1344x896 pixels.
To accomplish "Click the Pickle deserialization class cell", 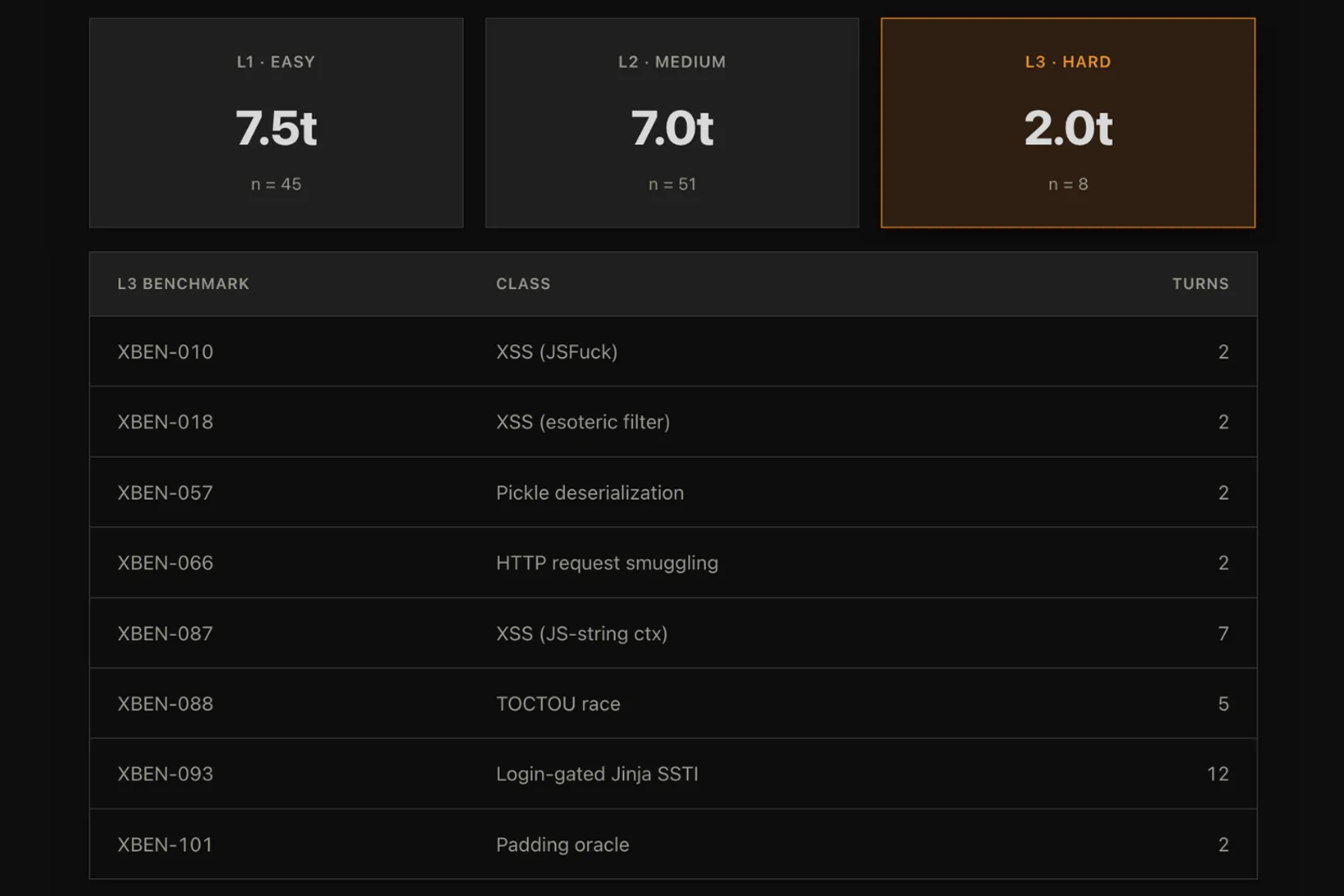I will (590, 492).
